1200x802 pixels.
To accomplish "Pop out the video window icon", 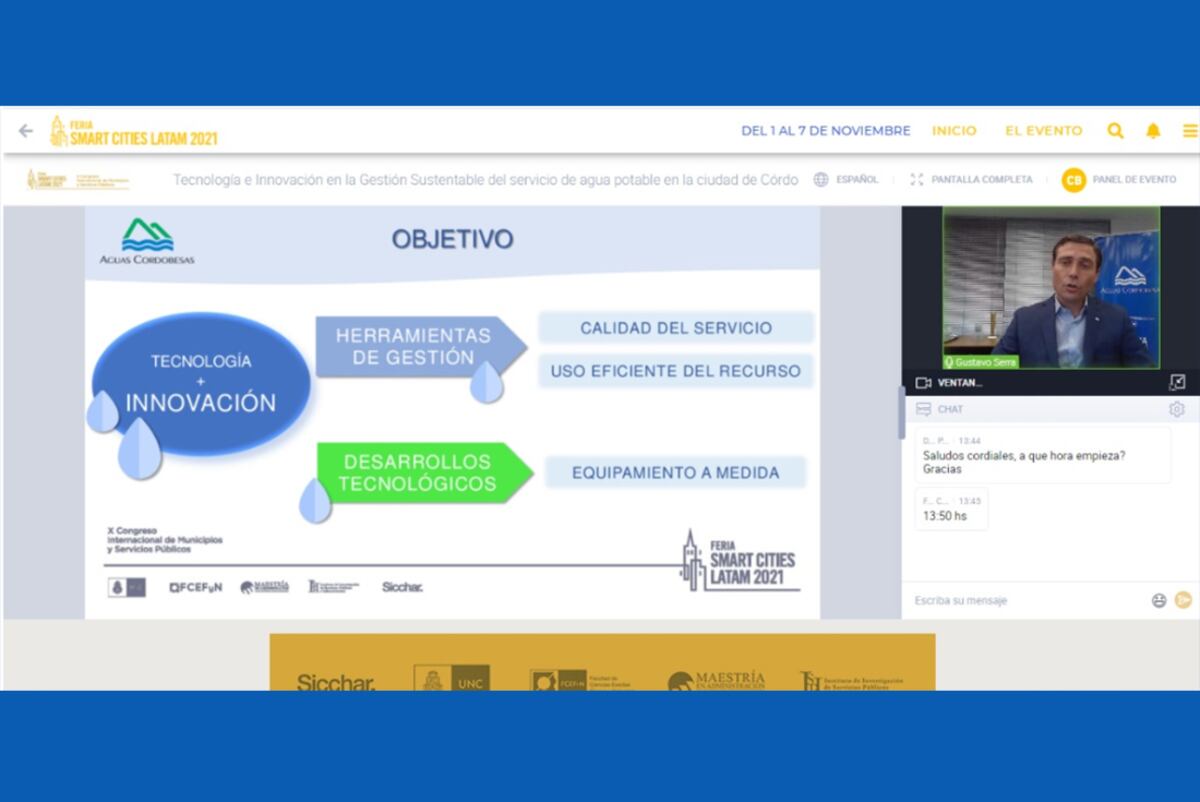I will pos(1177,383).
